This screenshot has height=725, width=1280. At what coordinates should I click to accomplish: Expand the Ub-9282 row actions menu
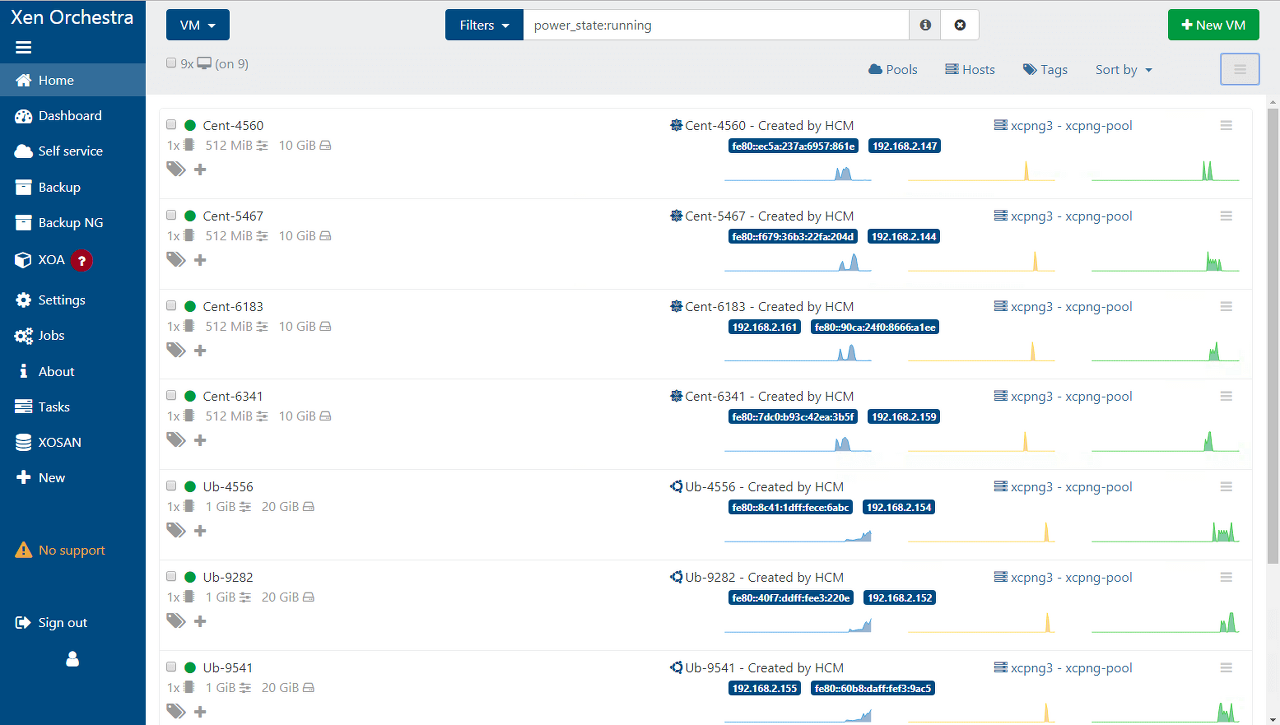click(1226, 577)
